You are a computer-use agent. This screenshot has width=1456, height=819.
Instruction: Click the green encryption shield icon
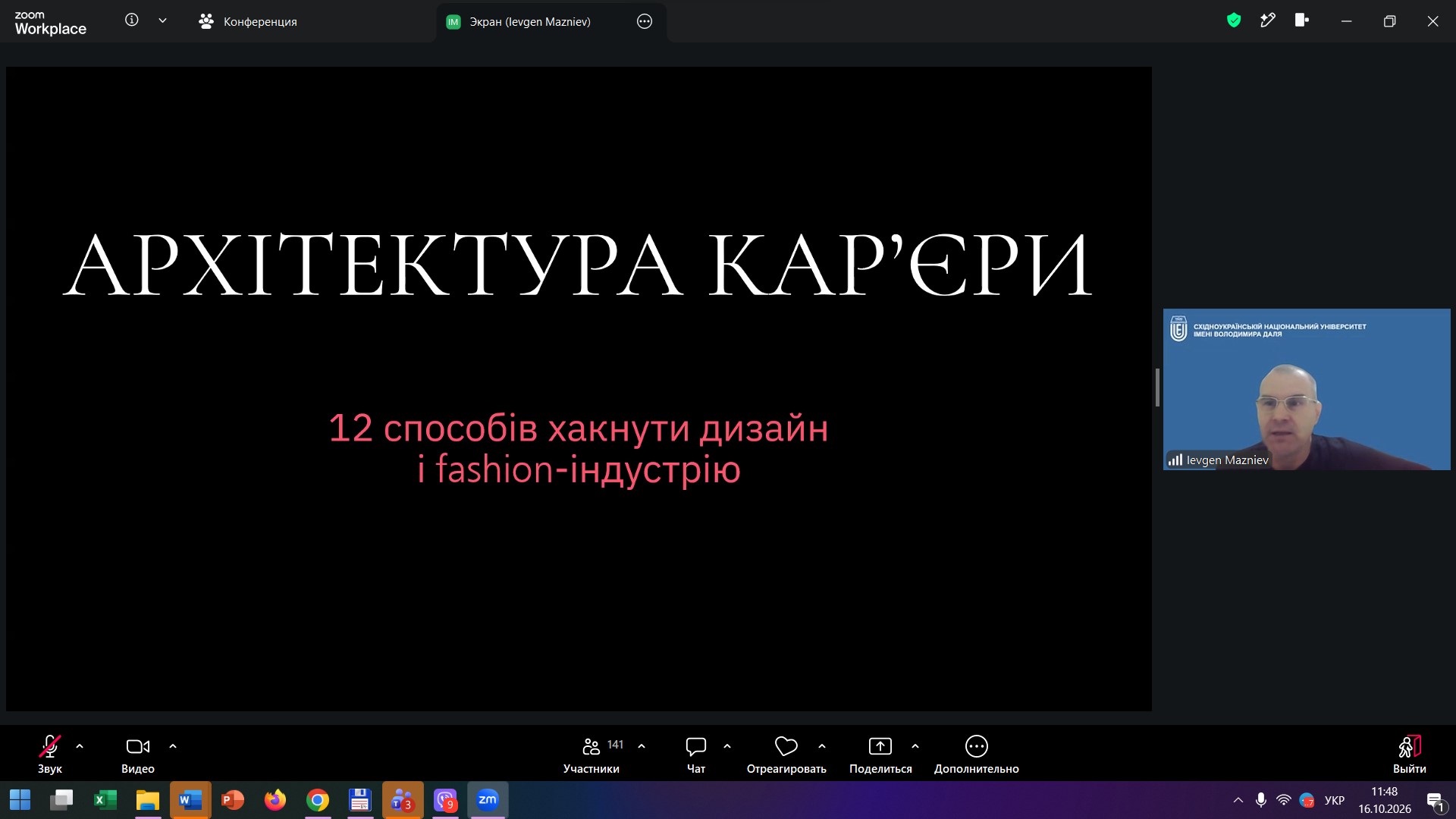1234,20
